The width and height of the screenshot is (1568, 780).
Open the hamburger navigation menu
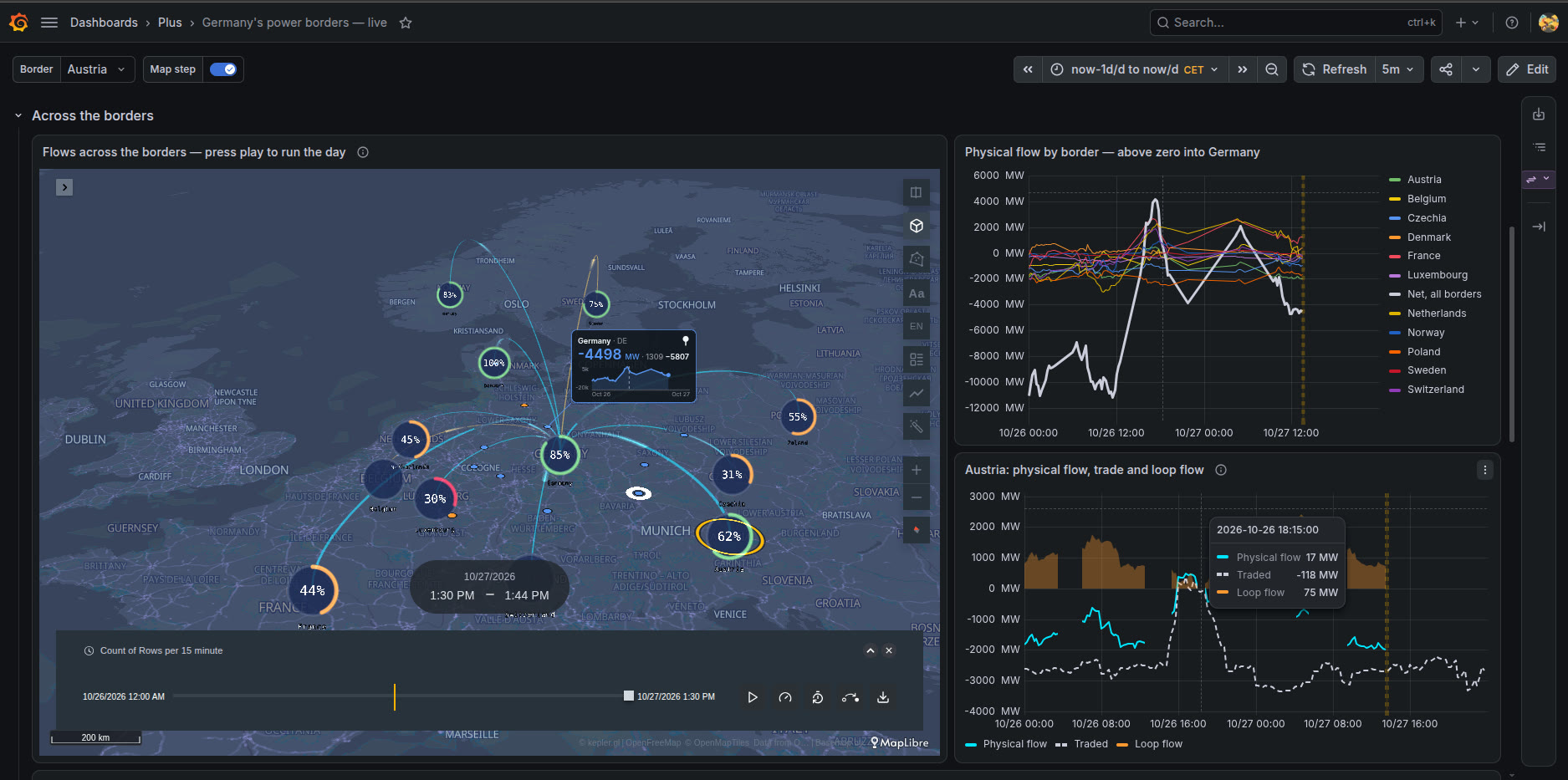(49, 23)
